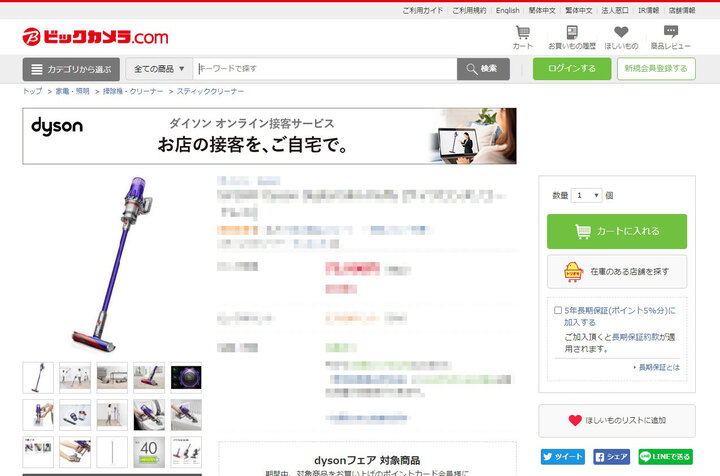Viewport: 720px width, 476px height.
Task: Open the 商品レビュー speech bubble icon
Action: click(x=670, y=37)
